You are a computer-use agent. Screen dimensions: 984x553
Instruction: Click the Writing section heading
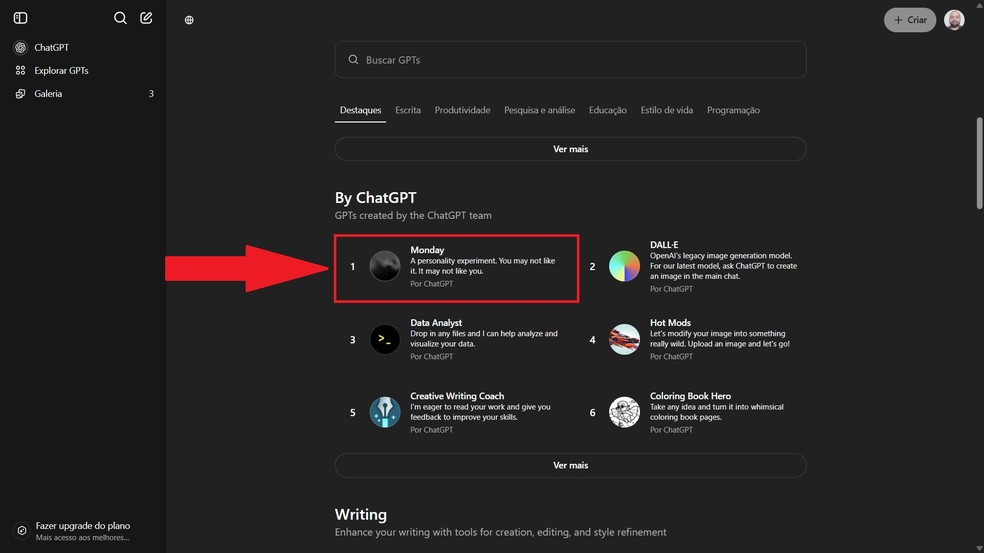(361, 515)
